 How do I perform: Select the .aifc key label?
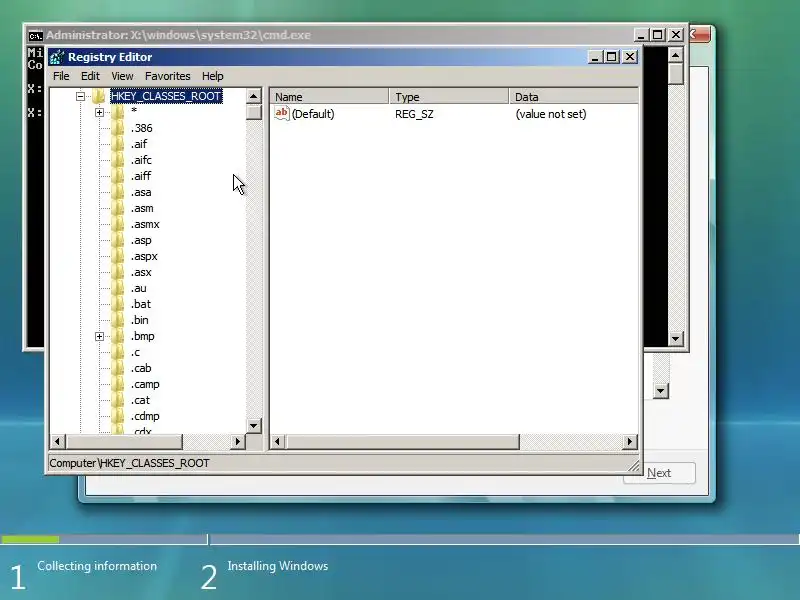pyautogui.click(x=141, y=160)
